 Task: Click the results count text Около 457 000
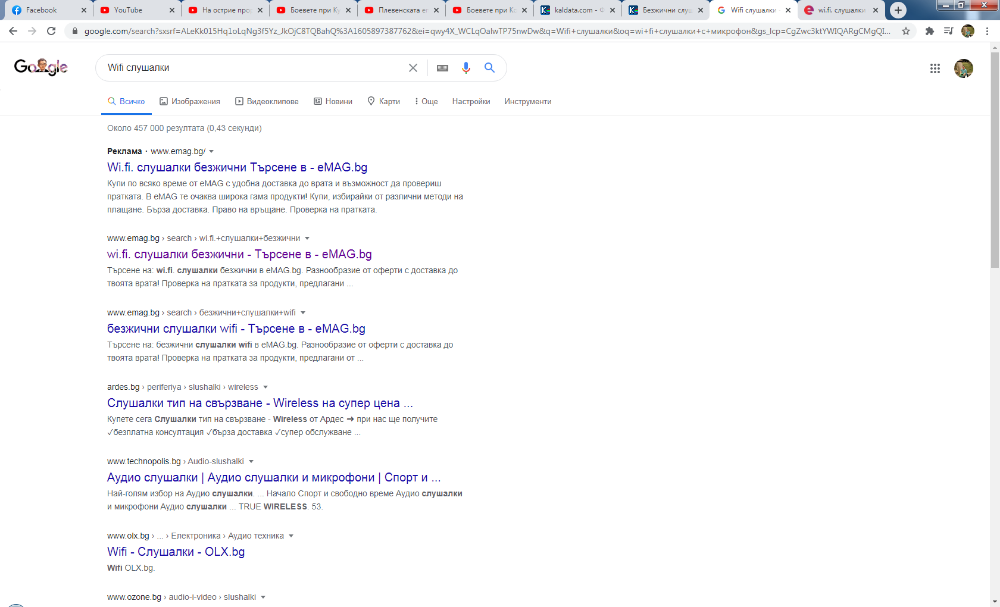tap(184, 128)
